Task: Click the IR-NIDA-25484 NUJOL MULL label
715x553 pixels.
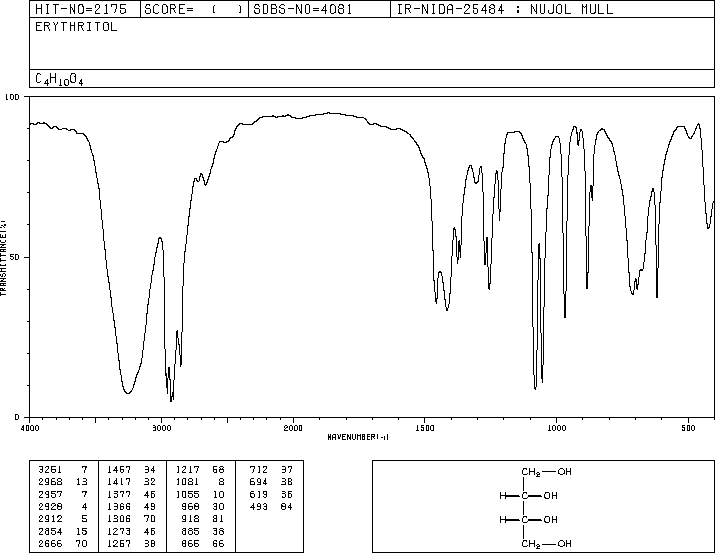Action: (505, 9)
